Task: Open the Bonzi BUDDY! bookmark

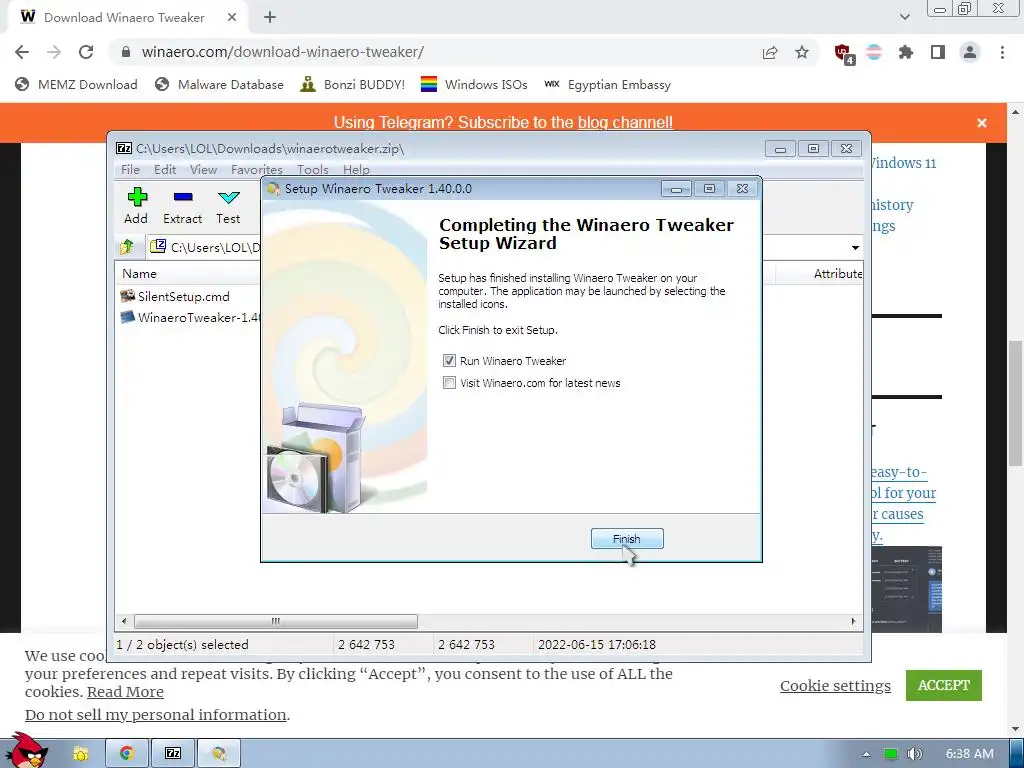Action: click(x=352, y=84)
